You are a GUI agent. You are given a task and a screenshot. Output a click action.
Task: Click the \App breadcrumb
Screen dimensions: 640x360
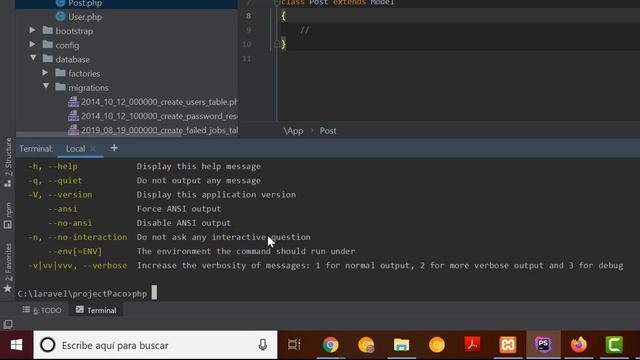pos(293,131)
